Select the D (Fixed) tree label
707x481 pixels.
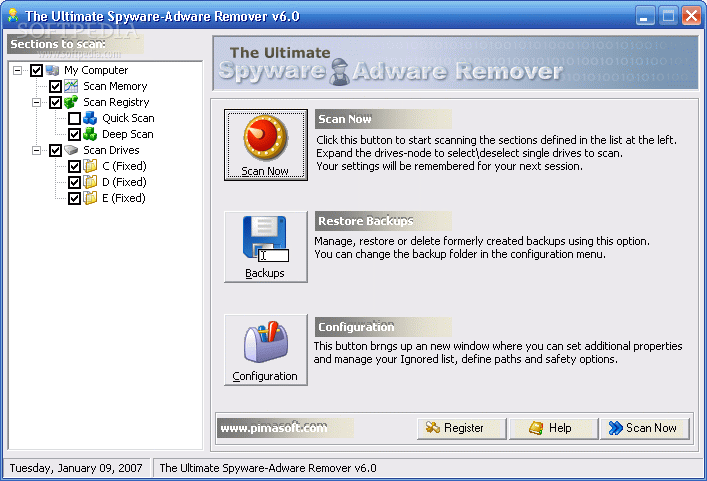124,182
